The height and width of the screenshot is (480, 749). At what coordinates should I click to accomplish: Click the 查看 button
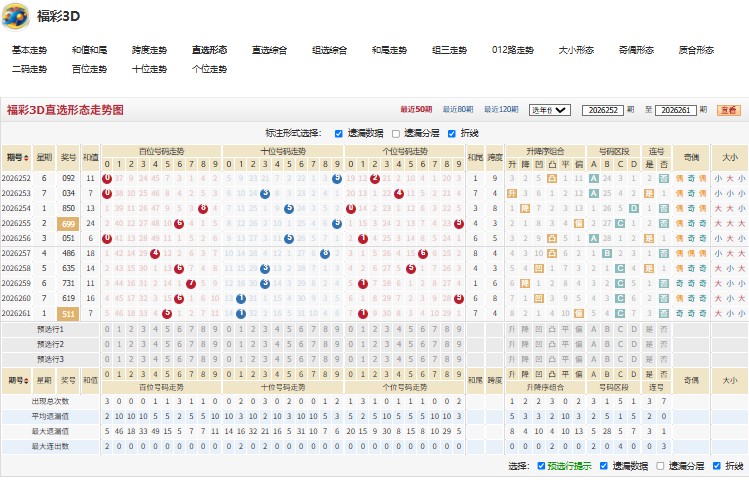coord(728,110)
